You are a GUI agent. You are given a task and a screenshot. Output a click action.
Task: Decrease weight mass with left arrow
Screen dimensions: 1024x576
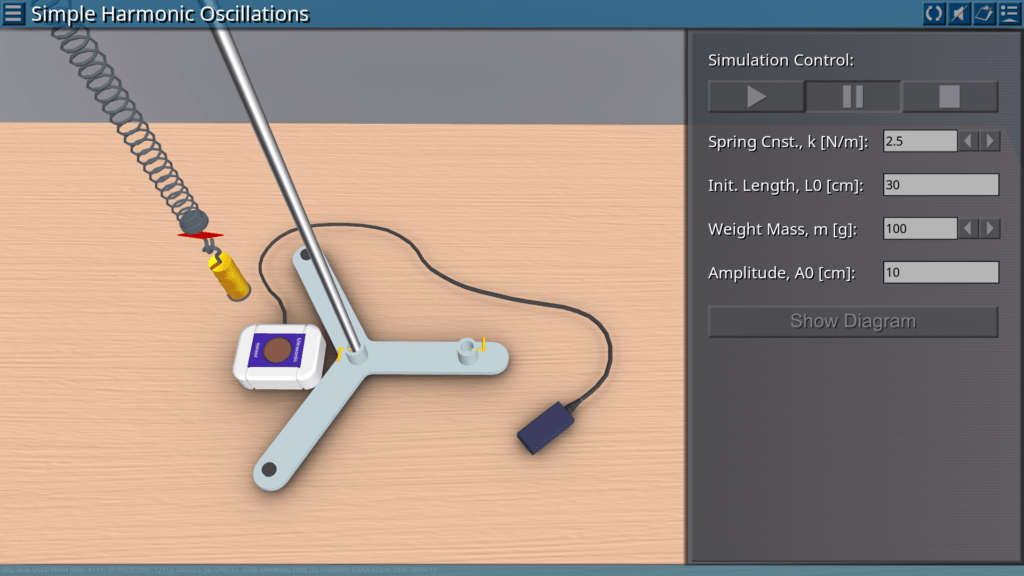pyautogui.click(x=968, y=229)
